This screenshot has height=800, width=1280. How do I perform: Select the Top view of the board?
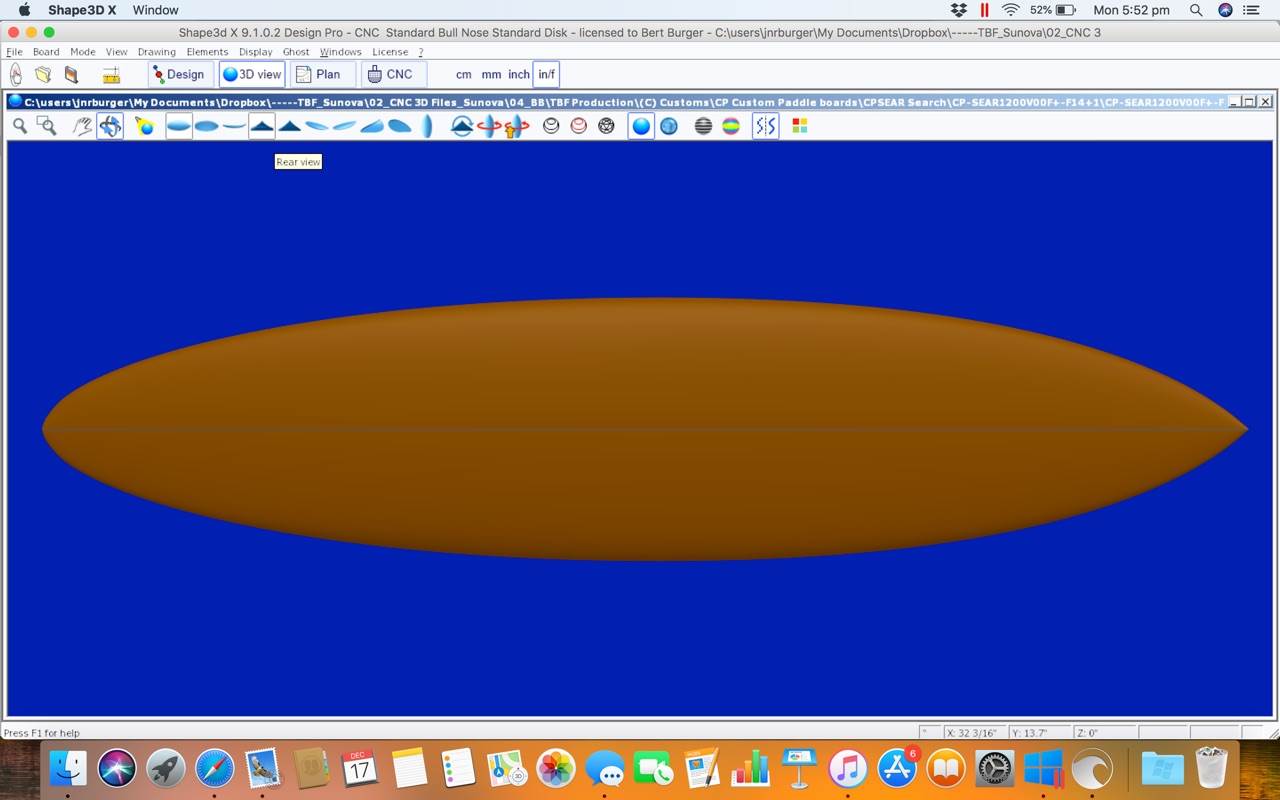pyautogui.click(x=178, y=125)
